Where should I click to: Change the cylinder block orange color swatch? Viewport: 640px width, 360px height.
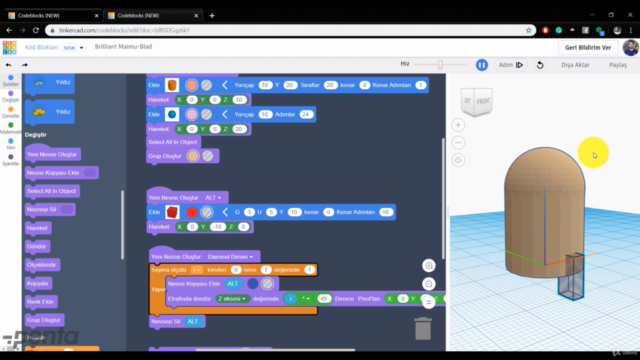coord(191,85)
